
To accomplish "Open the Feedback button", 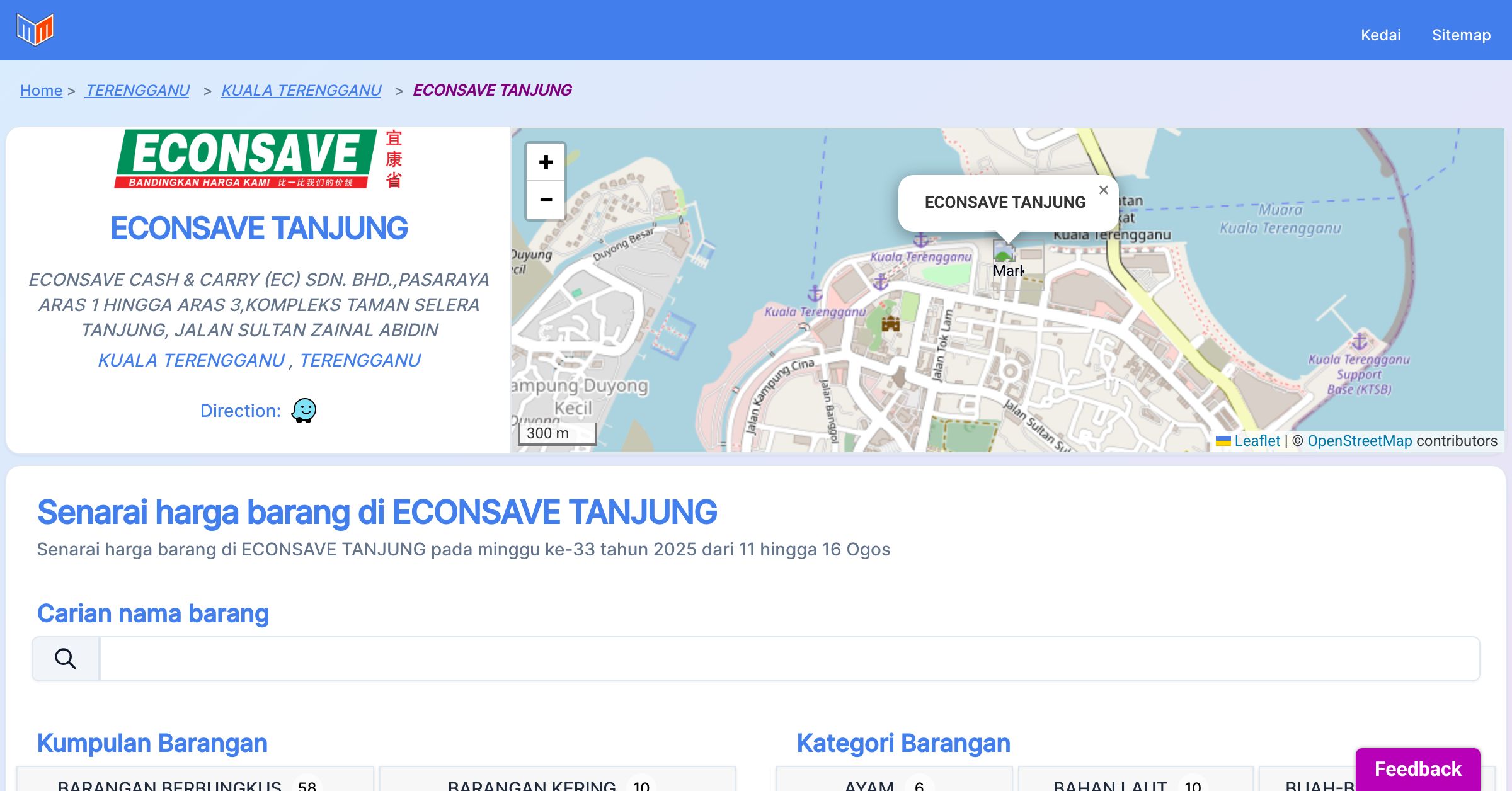I will click(1417, 768).
